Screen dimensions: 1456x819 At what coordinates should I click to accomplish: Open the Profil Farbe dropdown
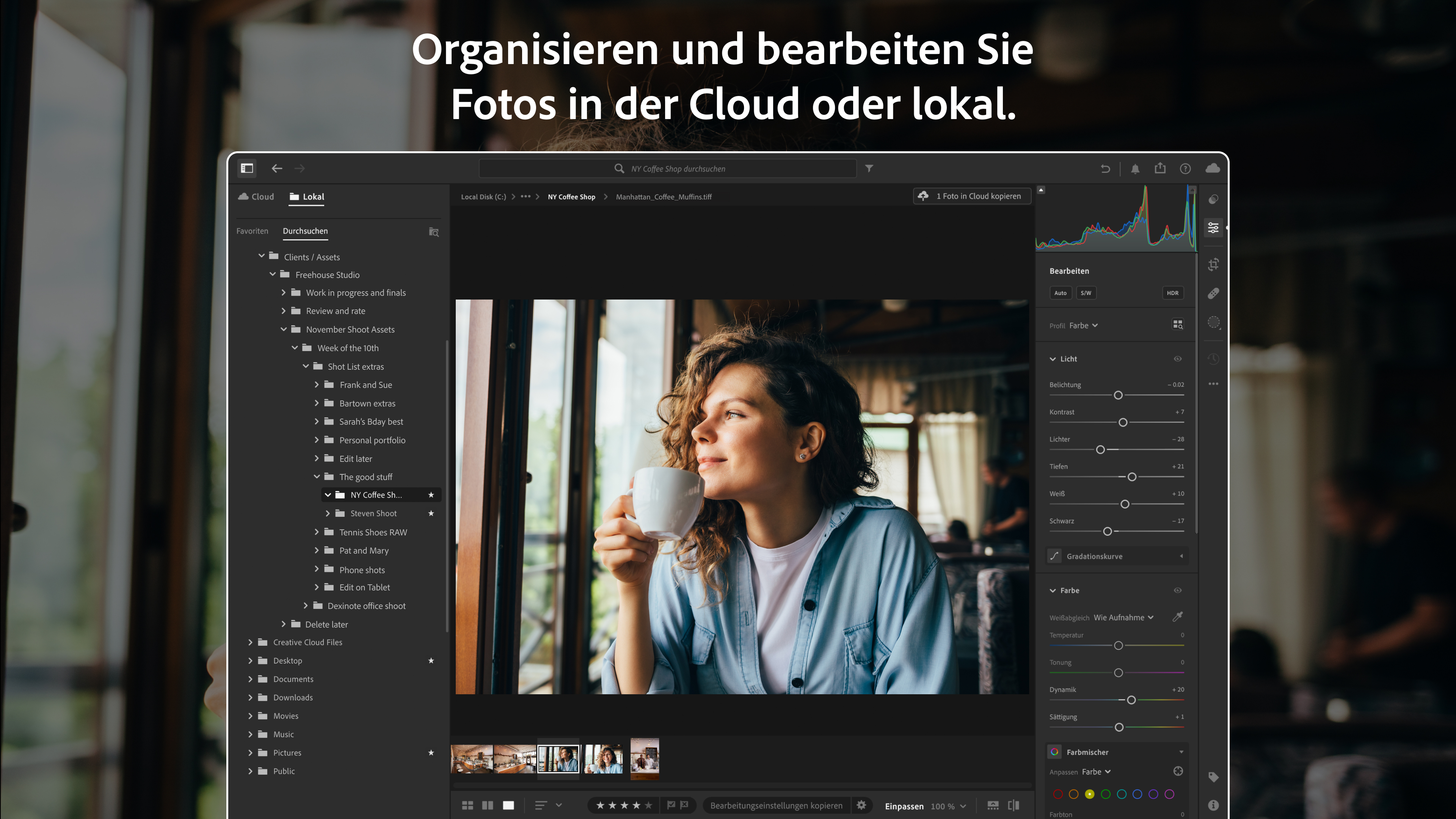pyautogui.click(x=1084, y=326)
